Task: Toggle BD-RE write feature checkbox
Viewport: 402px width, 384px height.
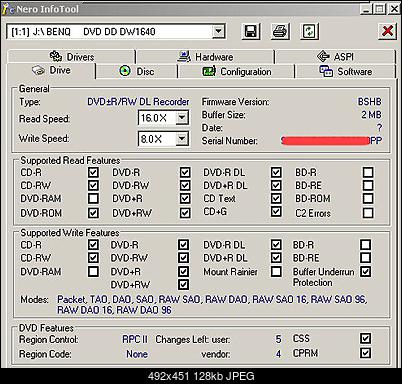Action: coord(366,258)
